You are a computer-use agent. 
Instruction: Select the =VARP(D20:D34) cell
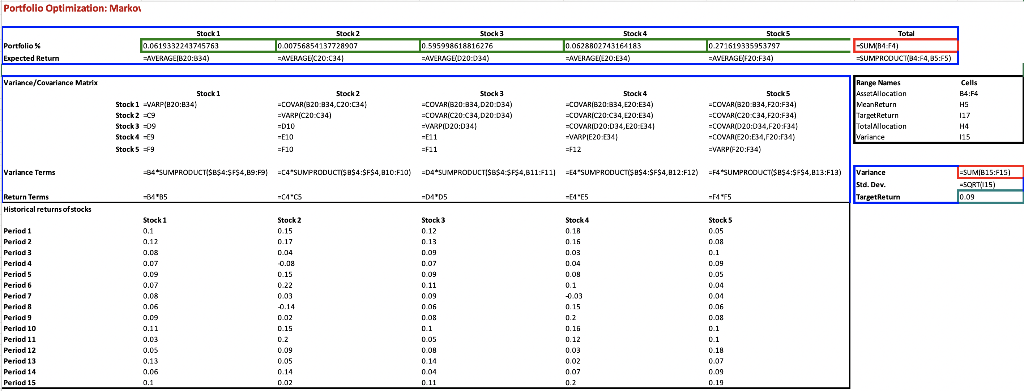pyautogui.click(x=449, y=126)
